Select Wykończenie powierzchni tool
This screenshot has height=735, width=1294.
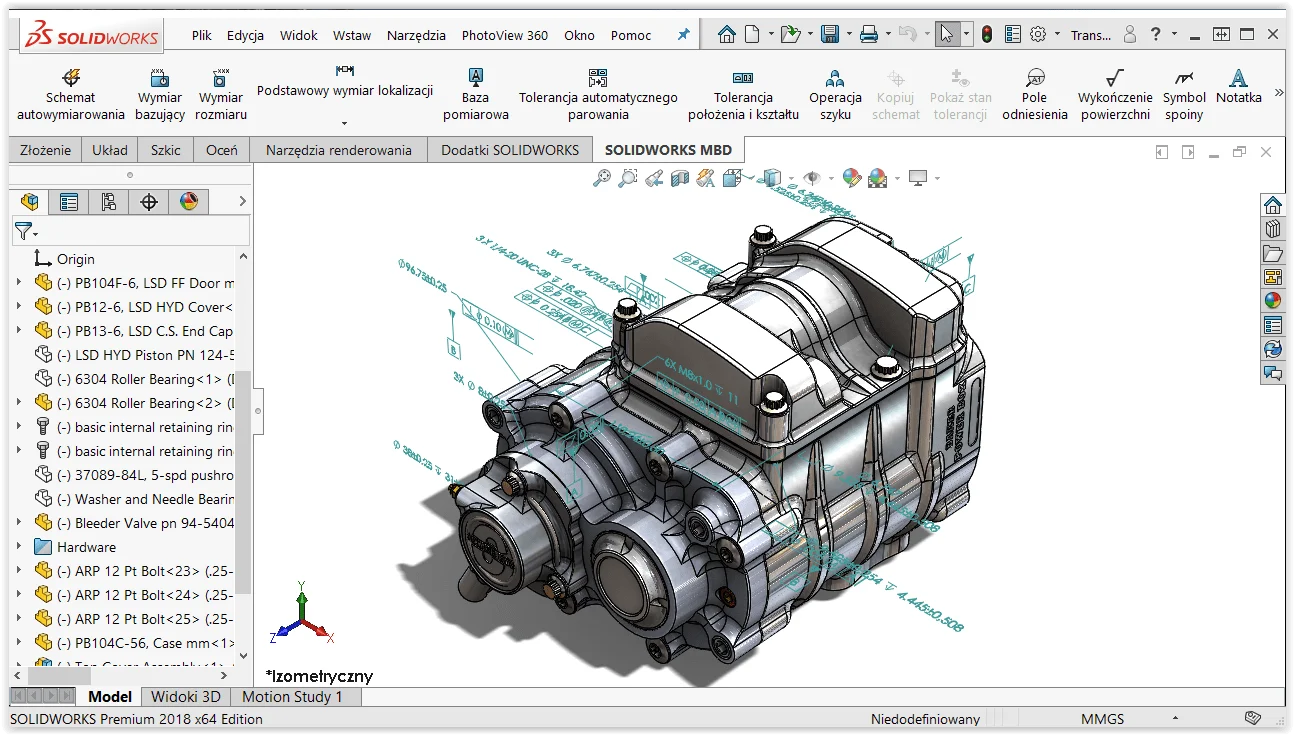point(1115,94)
